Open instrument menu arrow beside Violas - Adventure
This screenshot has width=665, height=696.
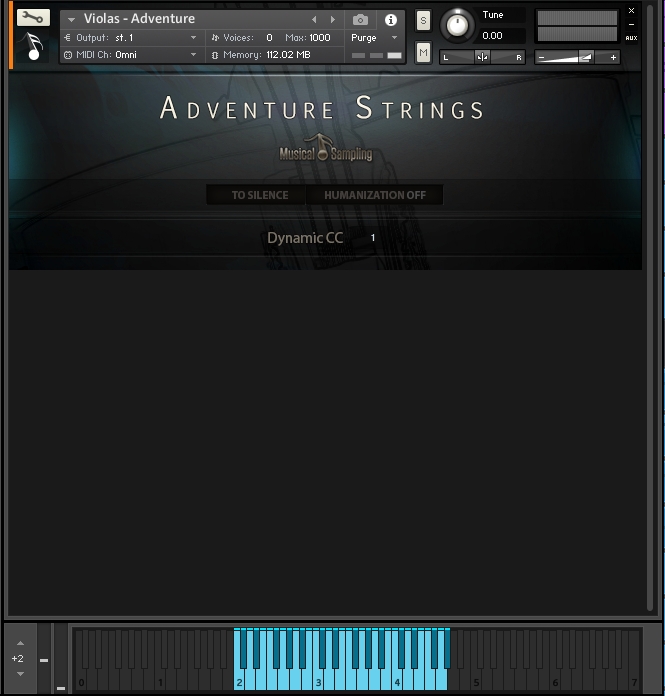[71, 20]
